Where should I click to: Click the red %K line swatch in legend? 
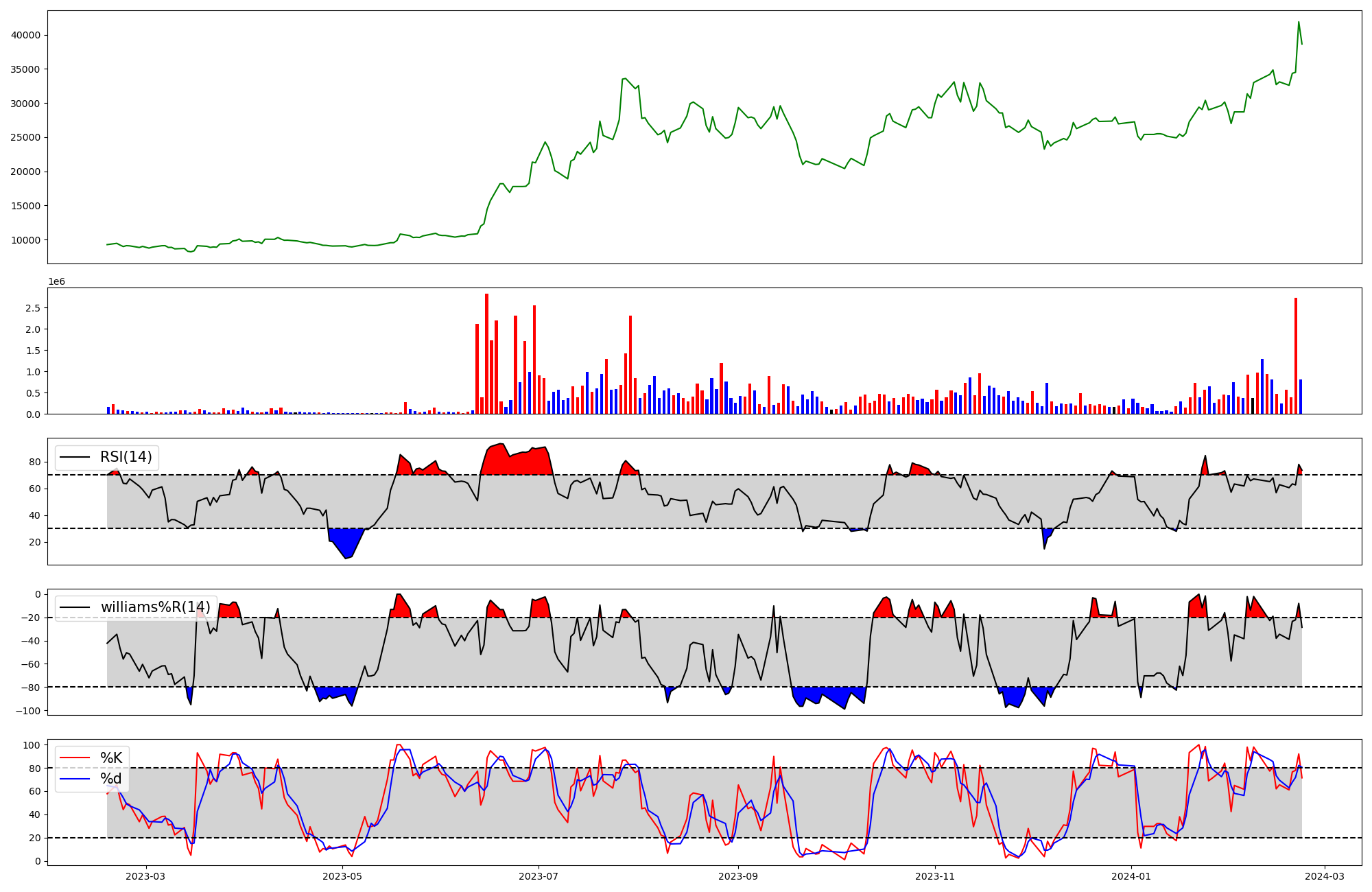tap(75, 758)
